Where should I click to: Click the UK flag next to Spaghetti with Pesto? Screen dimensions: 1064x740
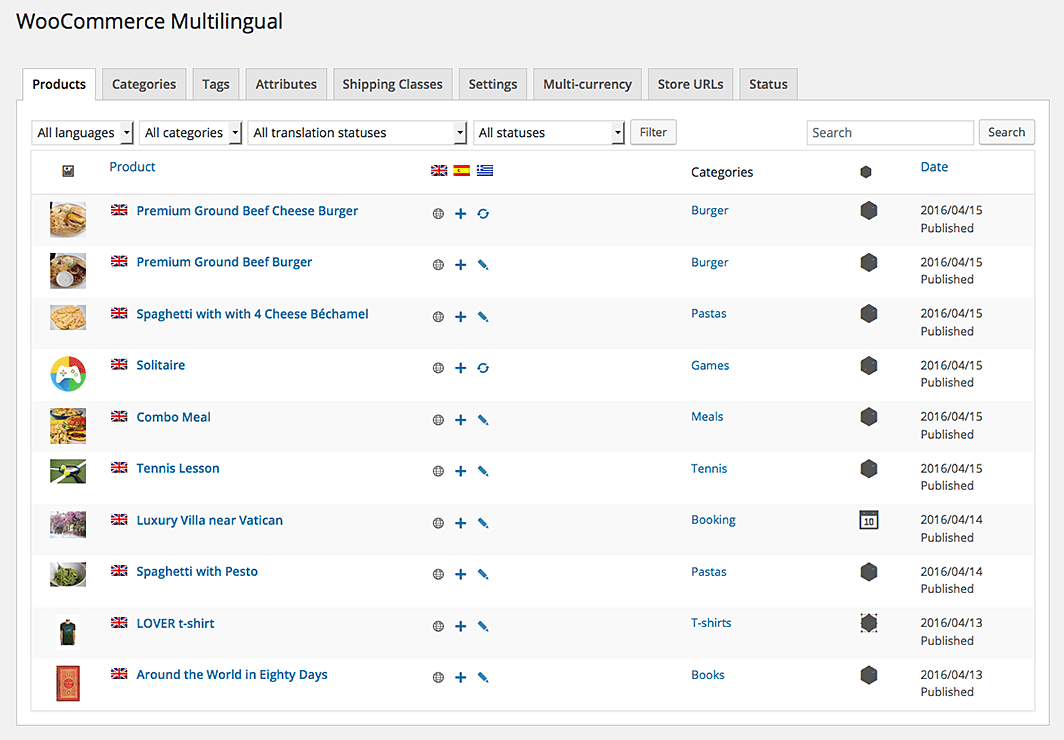click(x=119, y=570)
